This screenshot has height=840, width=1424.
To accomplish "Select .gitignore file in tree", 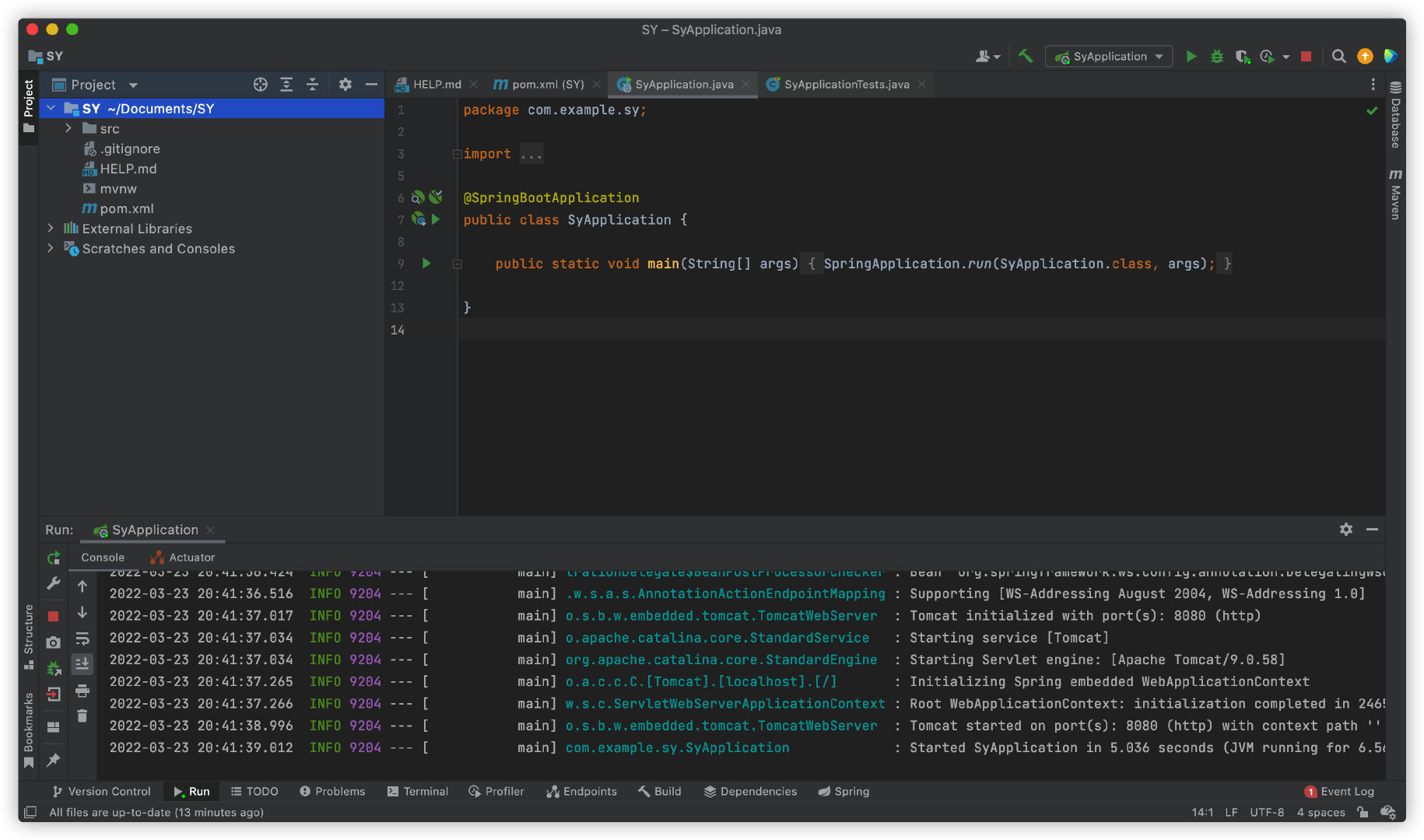I will [x=130, y=149].
